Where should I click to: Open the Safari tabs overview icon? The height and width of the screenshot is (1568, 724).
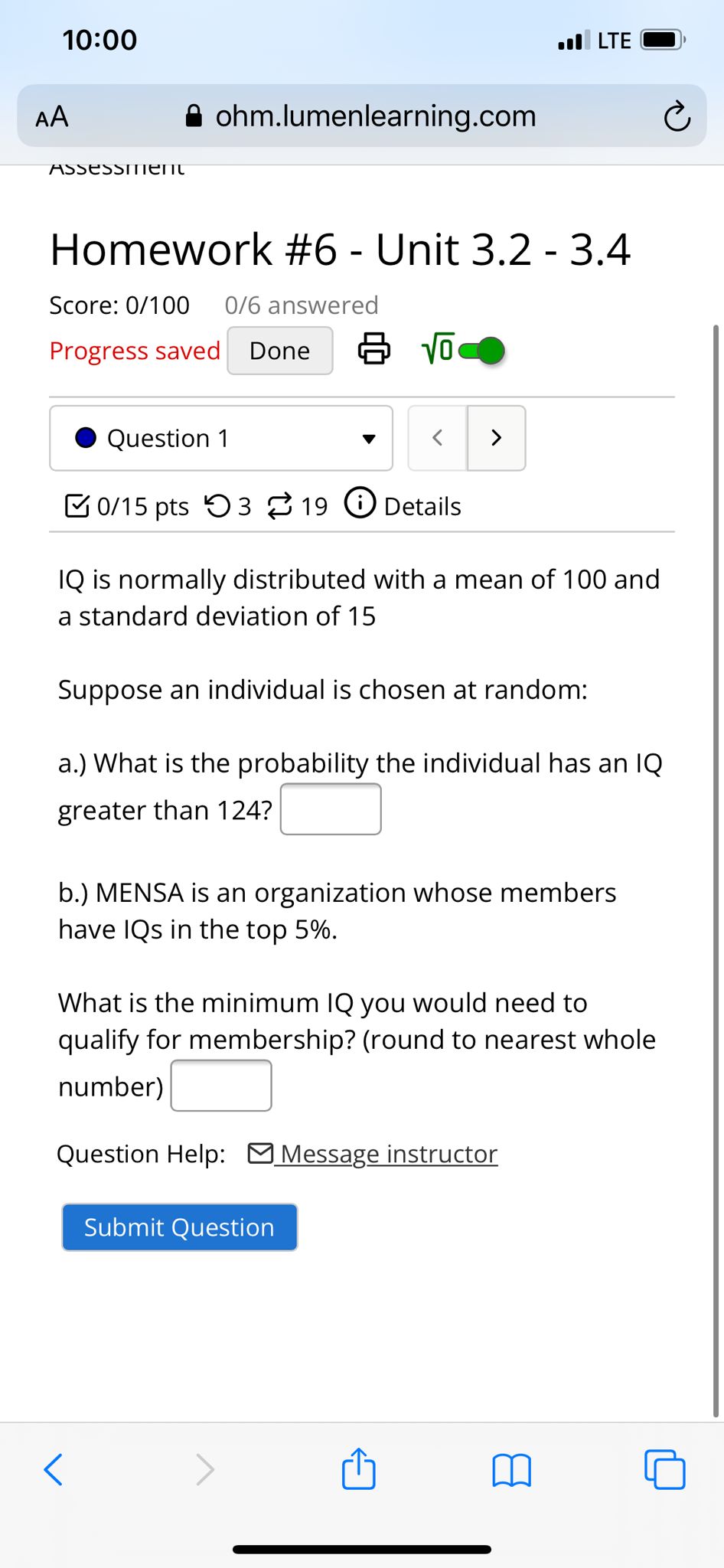[x=666, y=1468]
